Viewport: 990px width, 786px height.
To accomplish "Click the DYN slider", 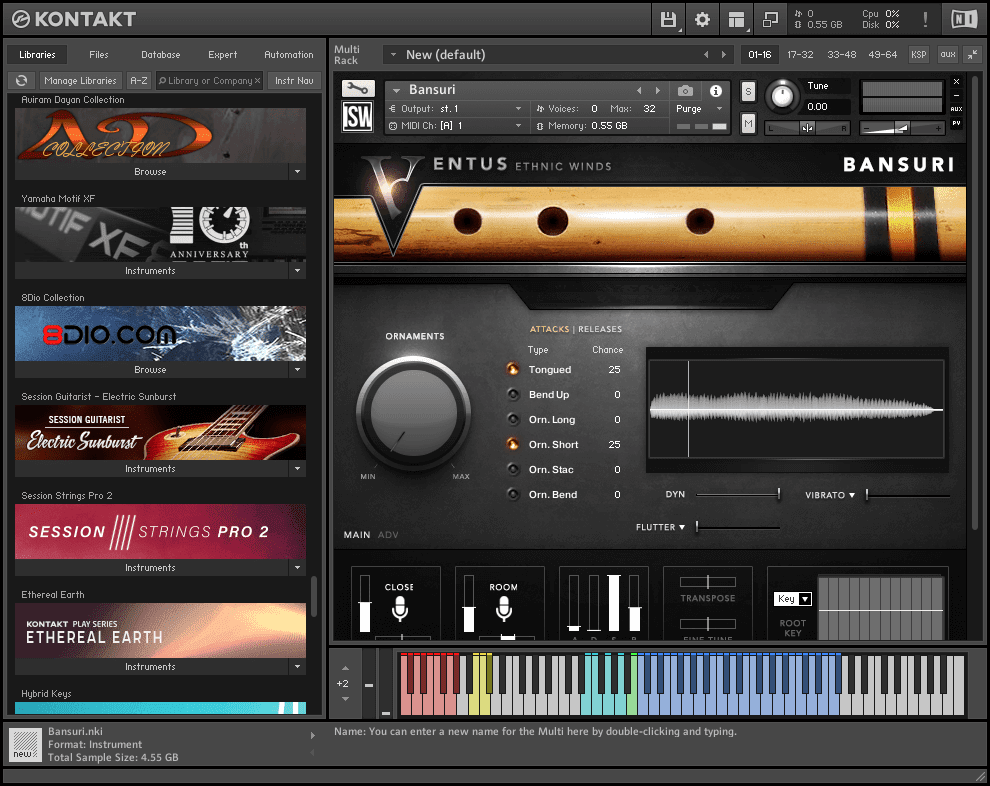I will (738, 494).
